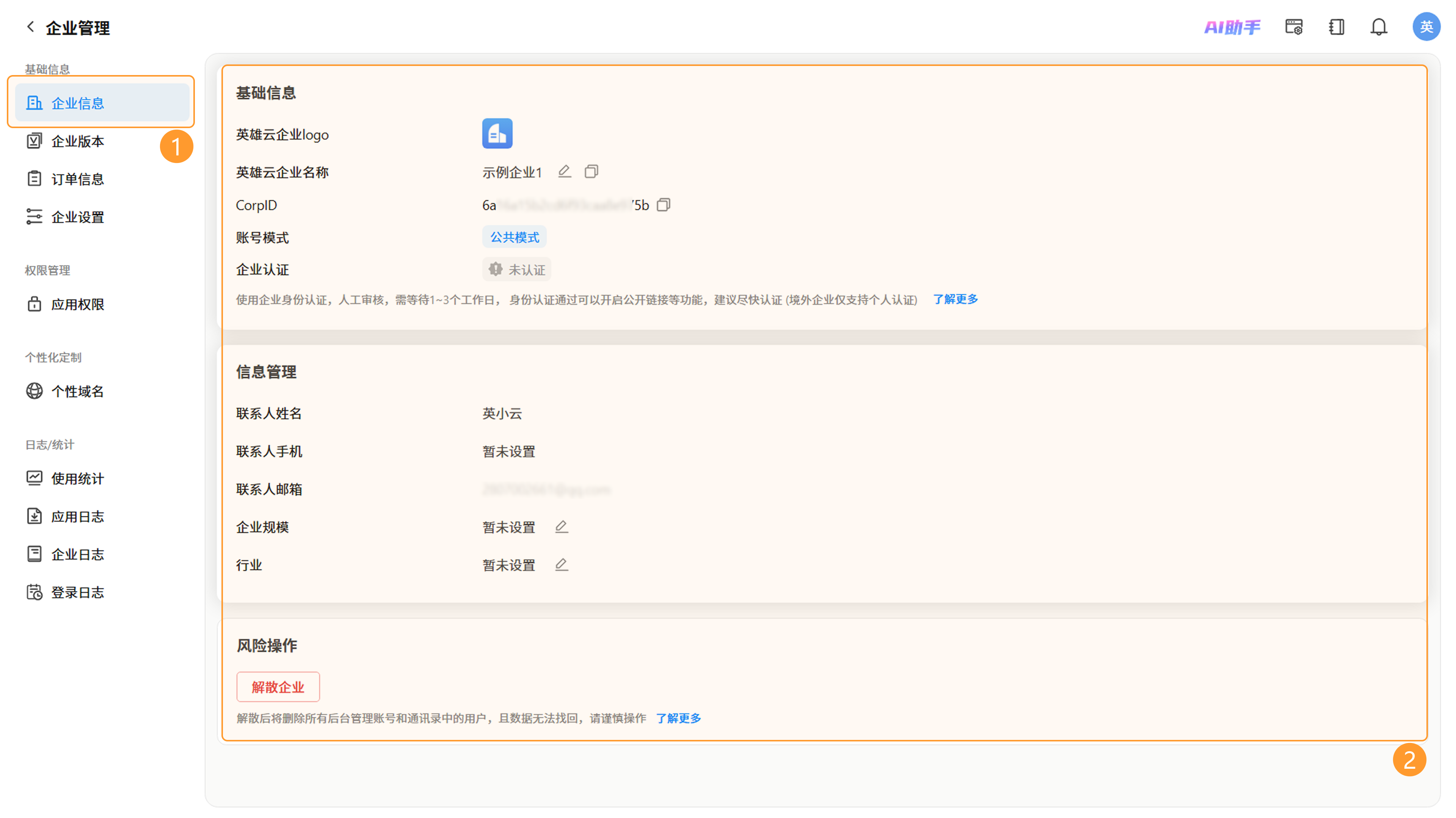Click the 未认证 certification status badge
Viewport: 1456px width, 818px height.
[x=516, y=270]
